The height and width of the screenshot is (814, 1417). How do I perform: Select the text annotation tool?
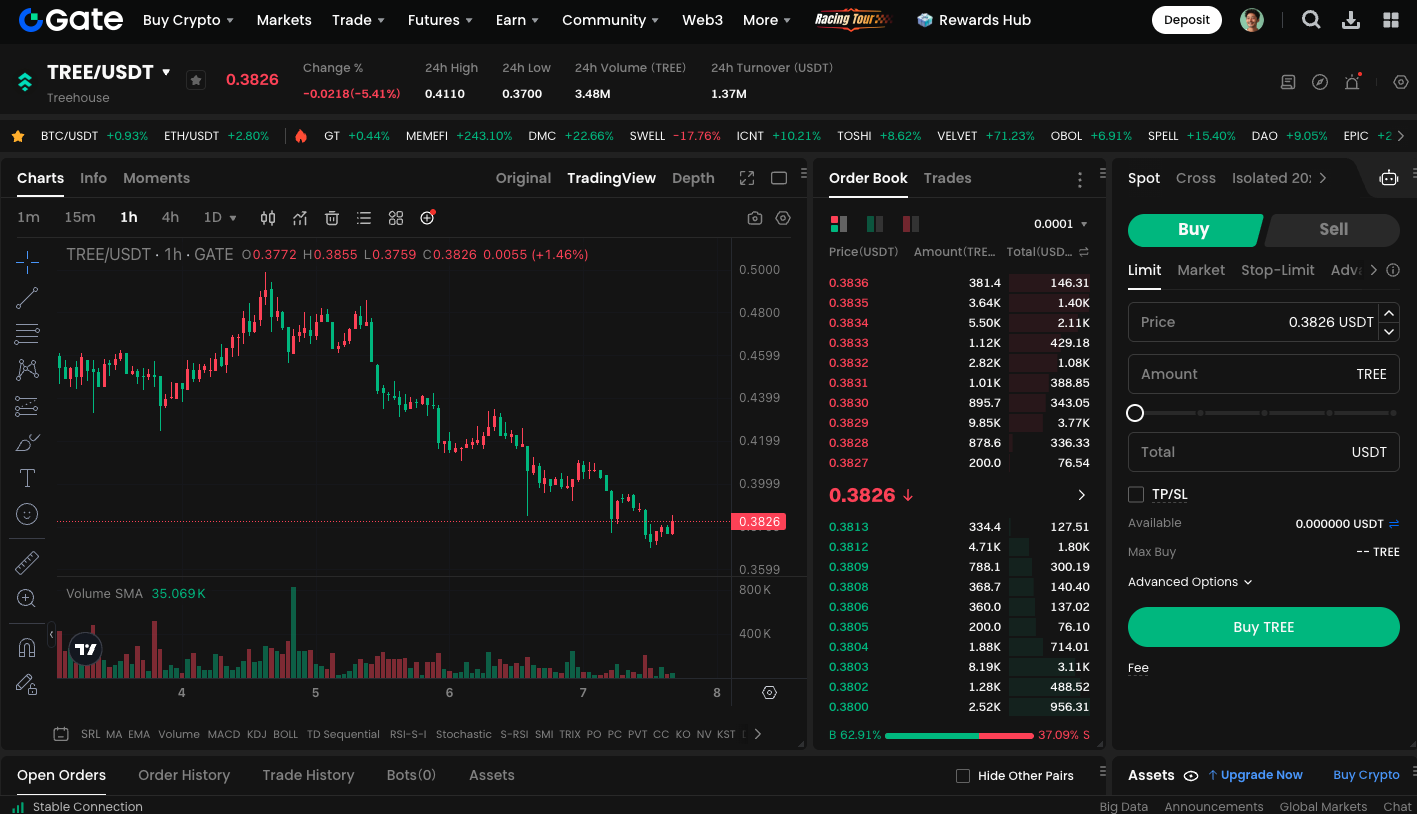click(x=27, y=478)
